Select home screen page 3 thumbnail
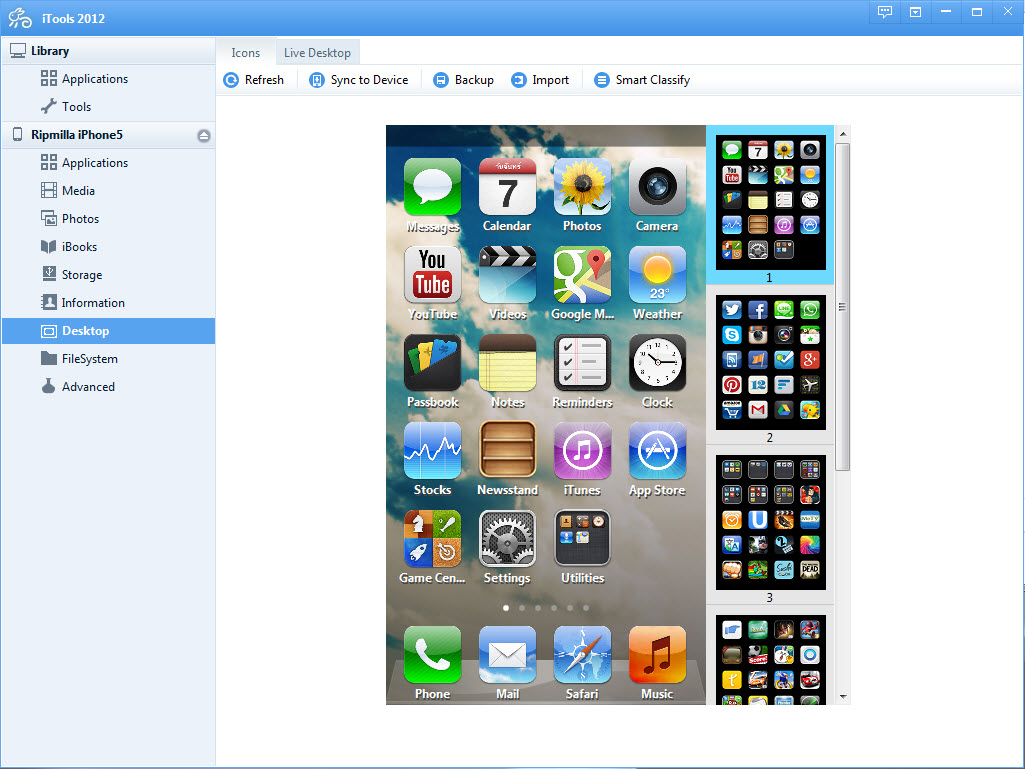This screenshot has height=769, width=1025. (x=770, y=522)
